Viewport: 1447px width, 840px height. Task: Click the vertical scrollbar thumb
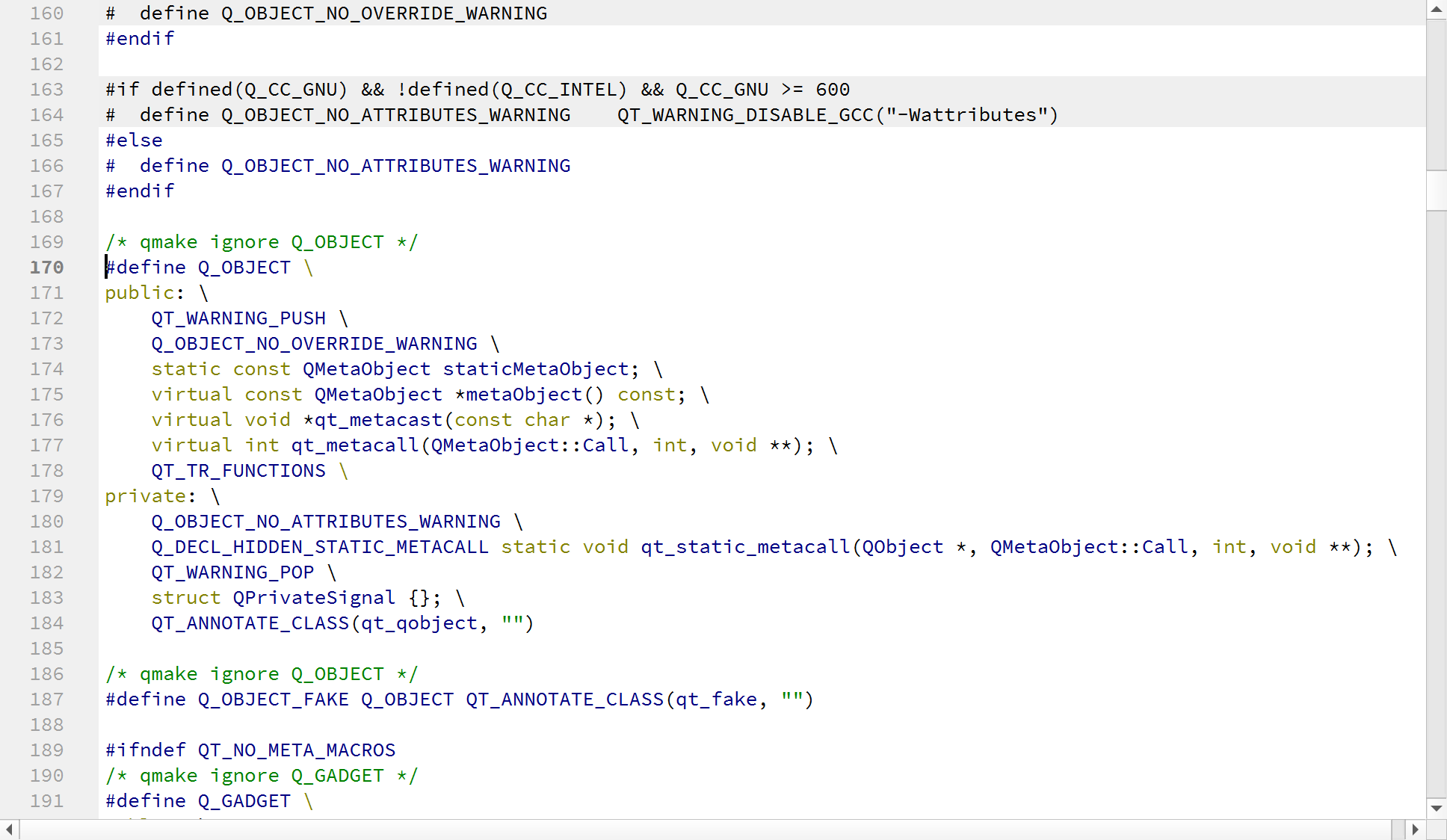[1436, 190]
